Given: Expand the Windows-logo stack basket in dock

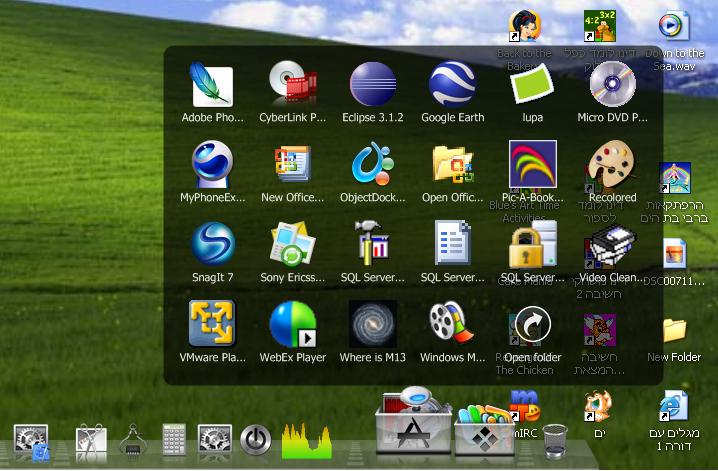Looking at the screenshot, I should tap(484, 430).
